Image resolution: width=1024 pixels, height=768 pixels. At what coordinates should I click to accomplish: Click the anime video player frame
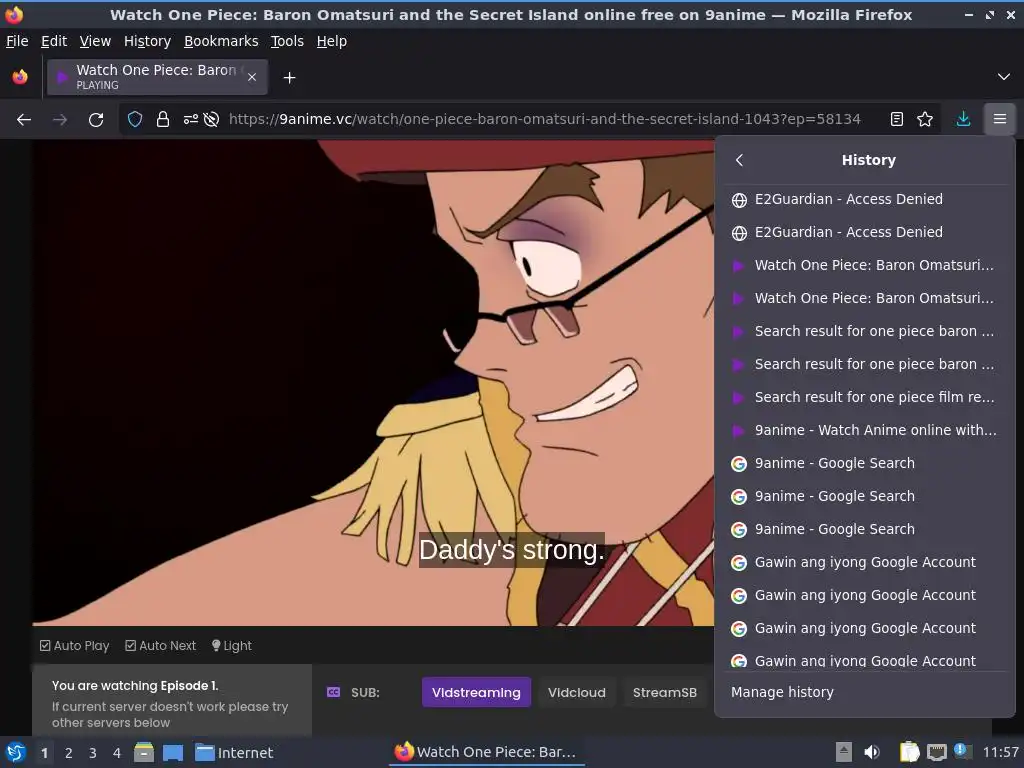point(373,382)
